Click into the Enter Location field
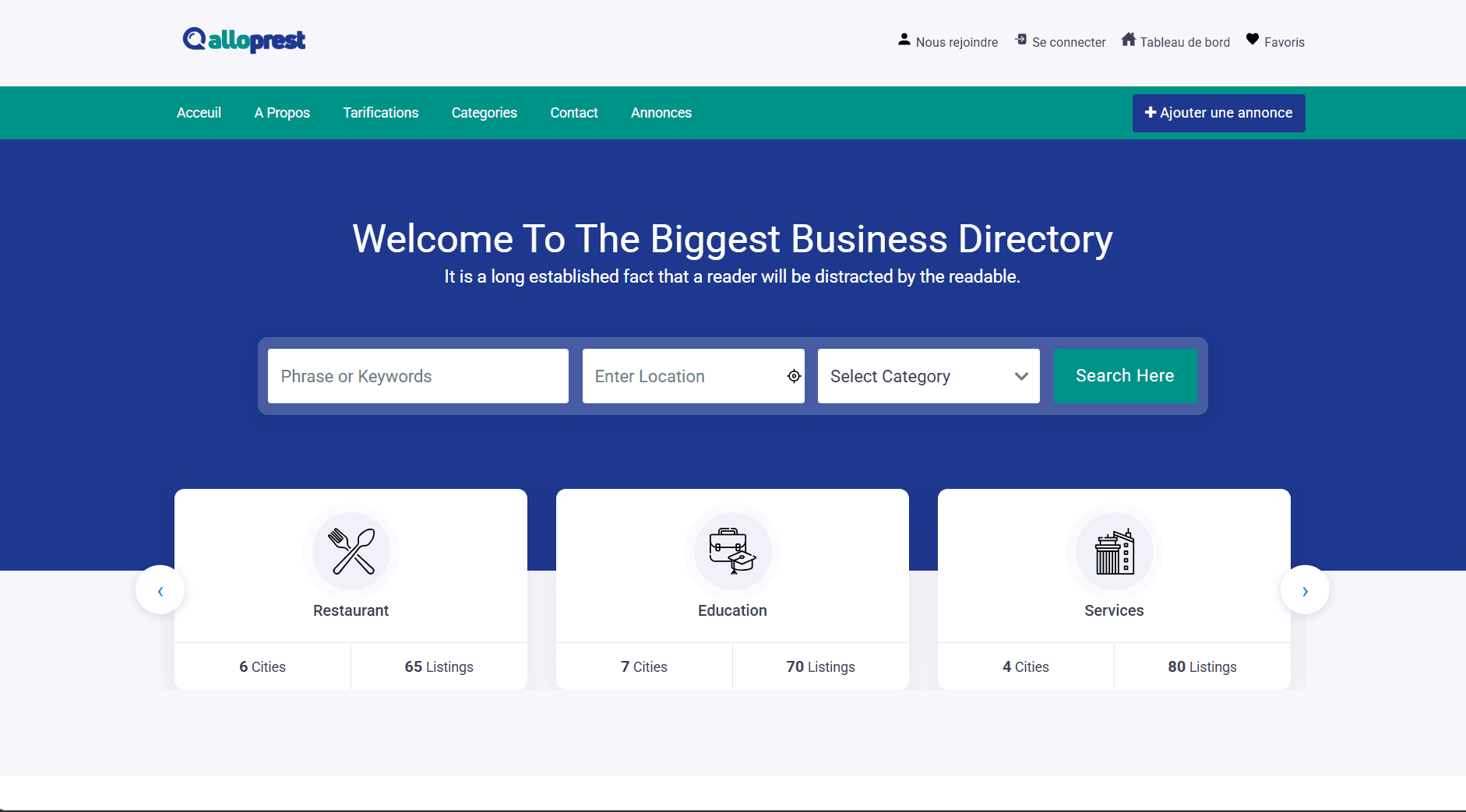 pos(682,377)
